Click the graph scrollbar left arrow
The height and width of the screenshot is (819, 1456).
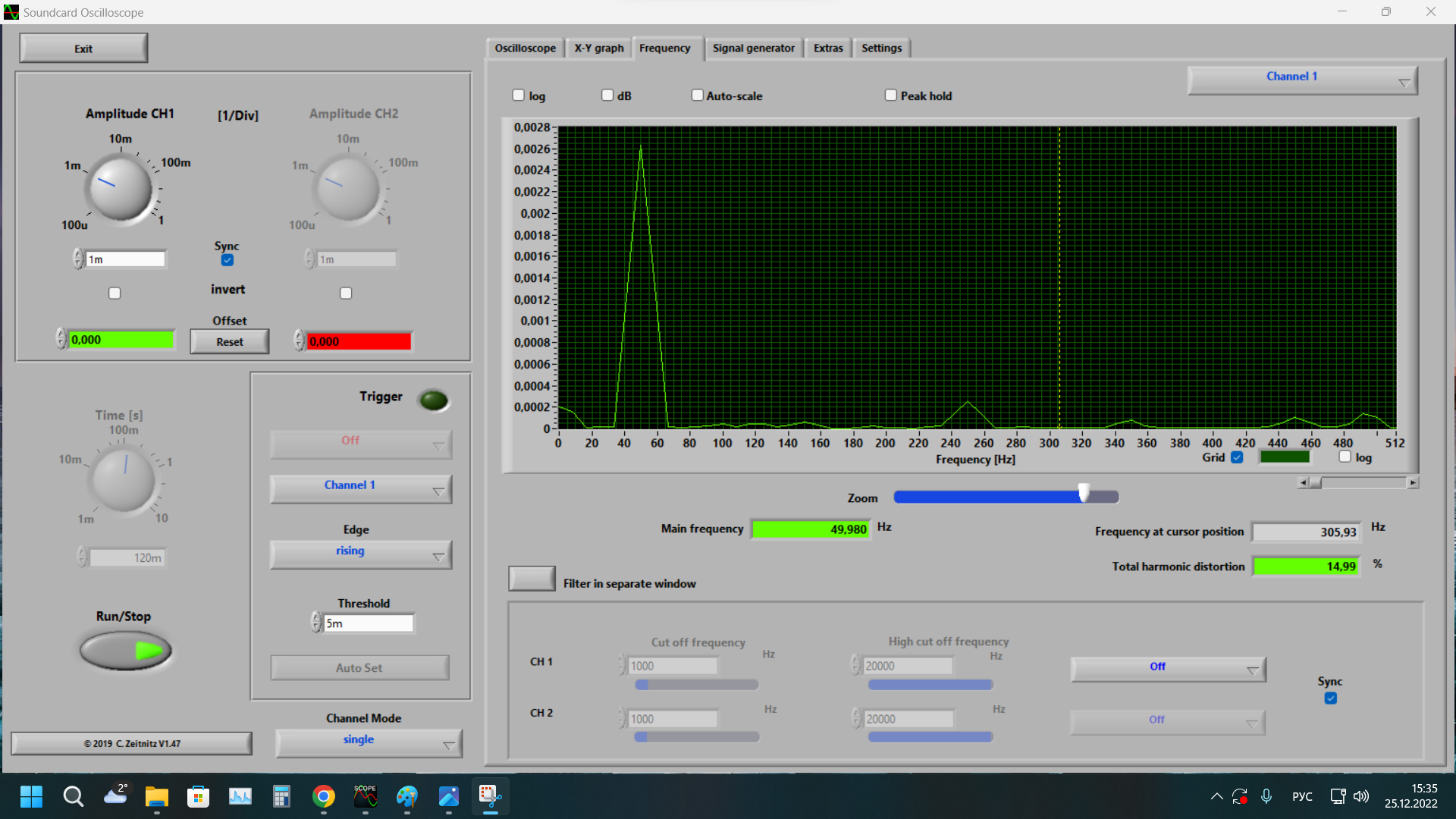(1303, 482)
